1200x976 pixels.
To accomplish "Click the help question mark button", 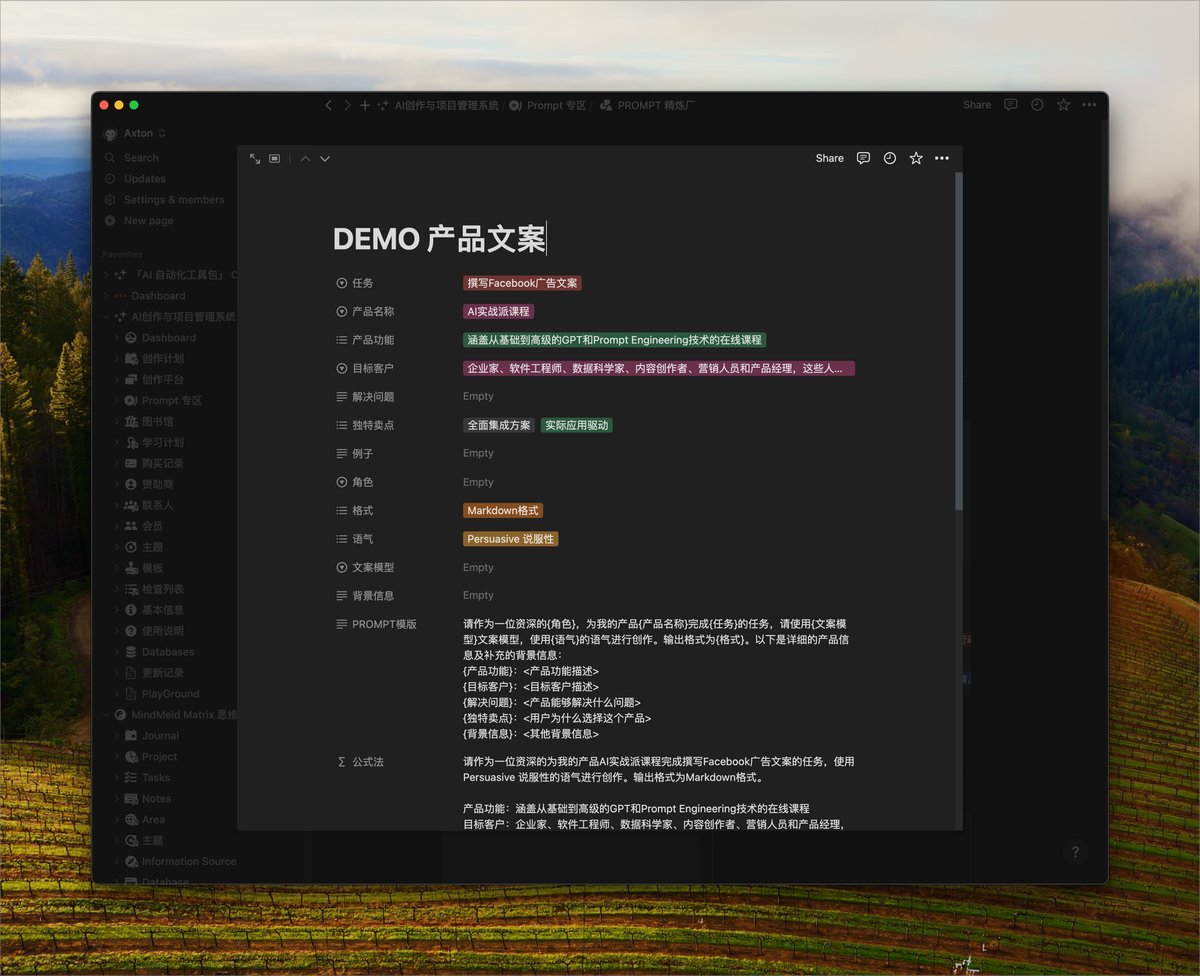I will 1075,852.
